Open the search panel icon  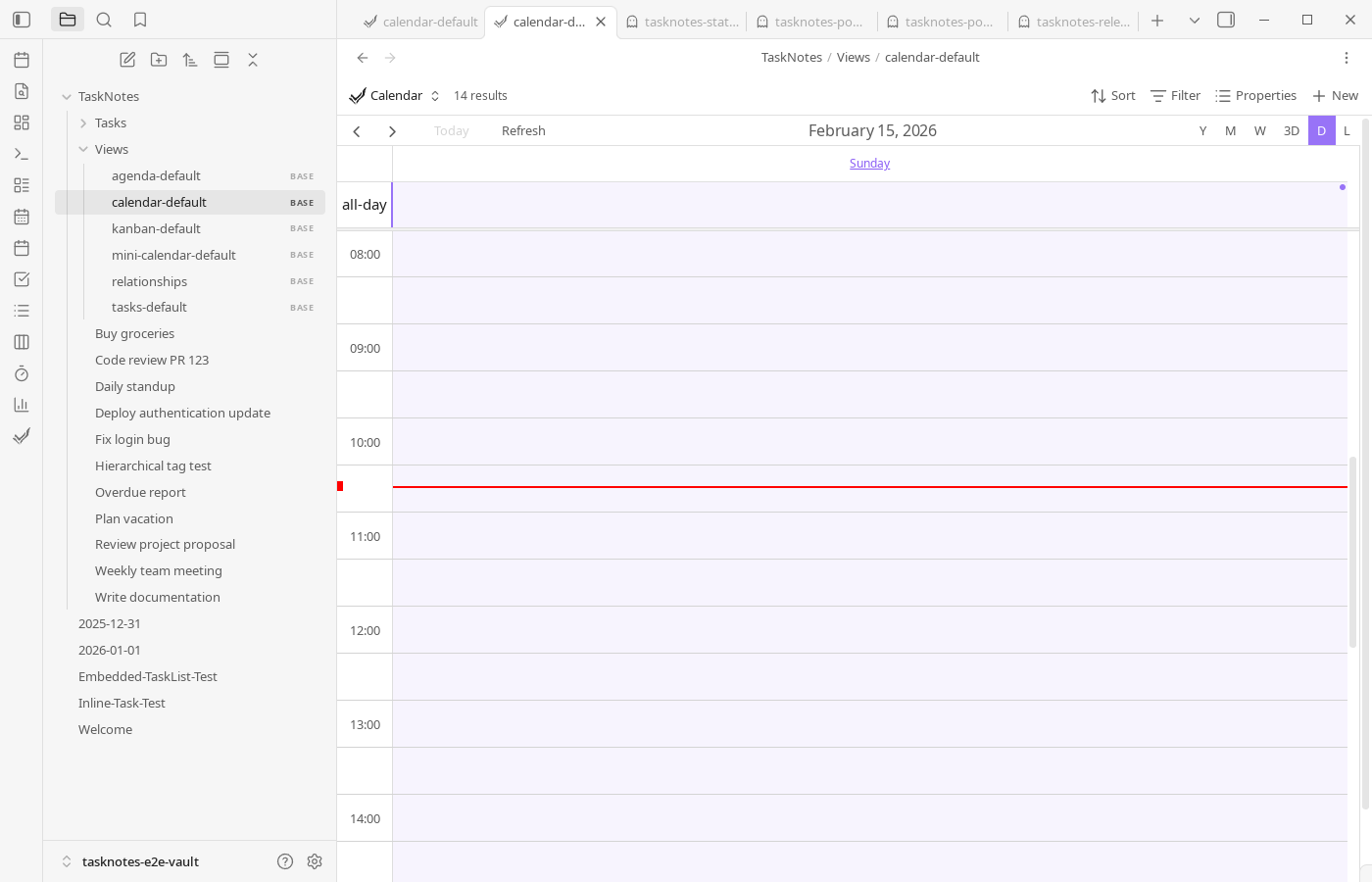(104, 20)
